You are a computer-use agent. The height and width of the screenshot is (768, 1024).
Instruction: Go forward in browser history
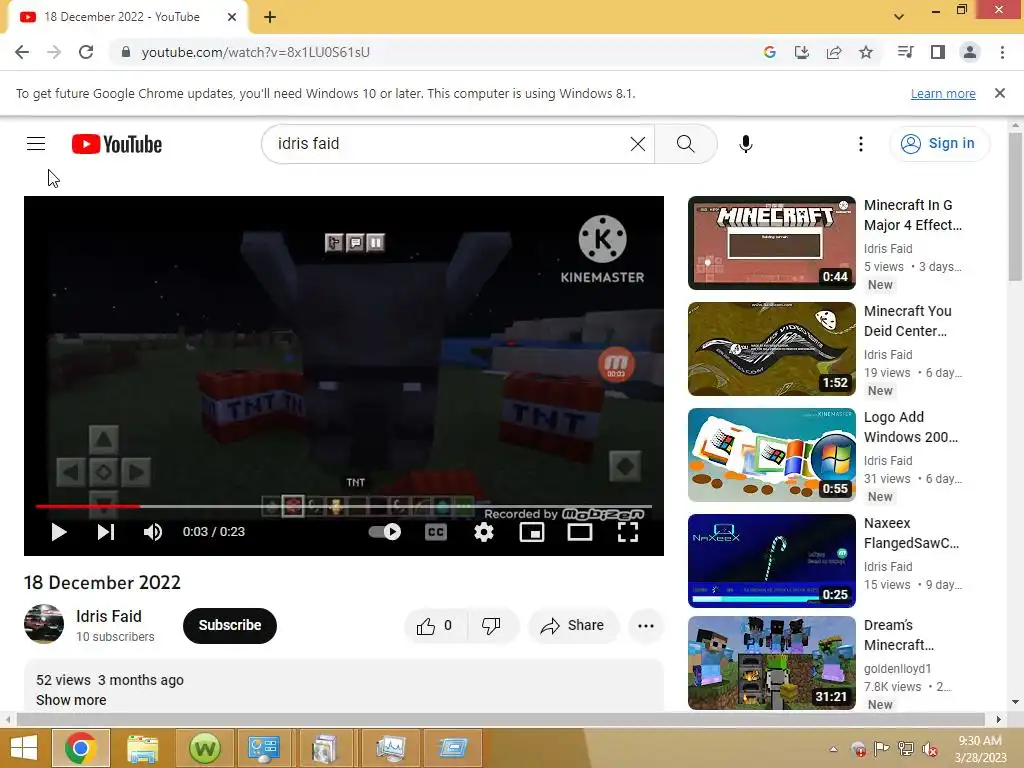click(54, 52)
